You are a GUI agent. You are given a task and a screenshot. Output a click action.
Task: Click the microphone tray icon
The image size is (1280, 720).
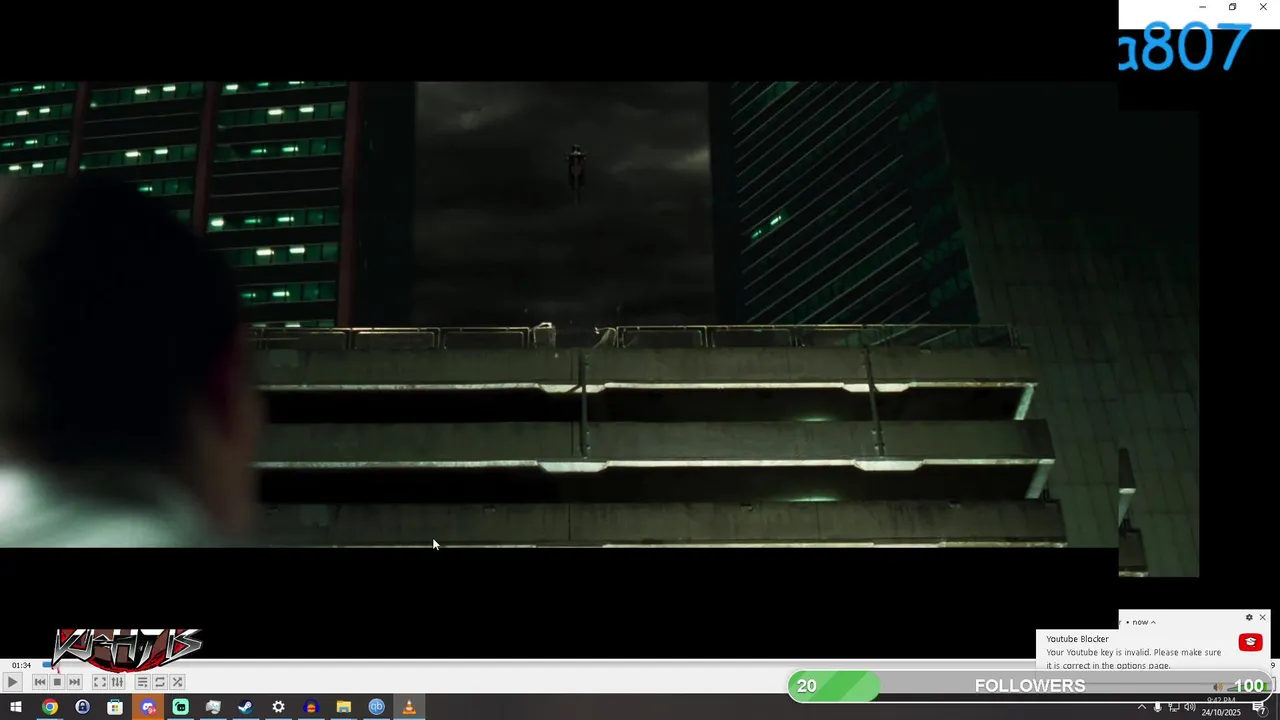pos(1158,707)
